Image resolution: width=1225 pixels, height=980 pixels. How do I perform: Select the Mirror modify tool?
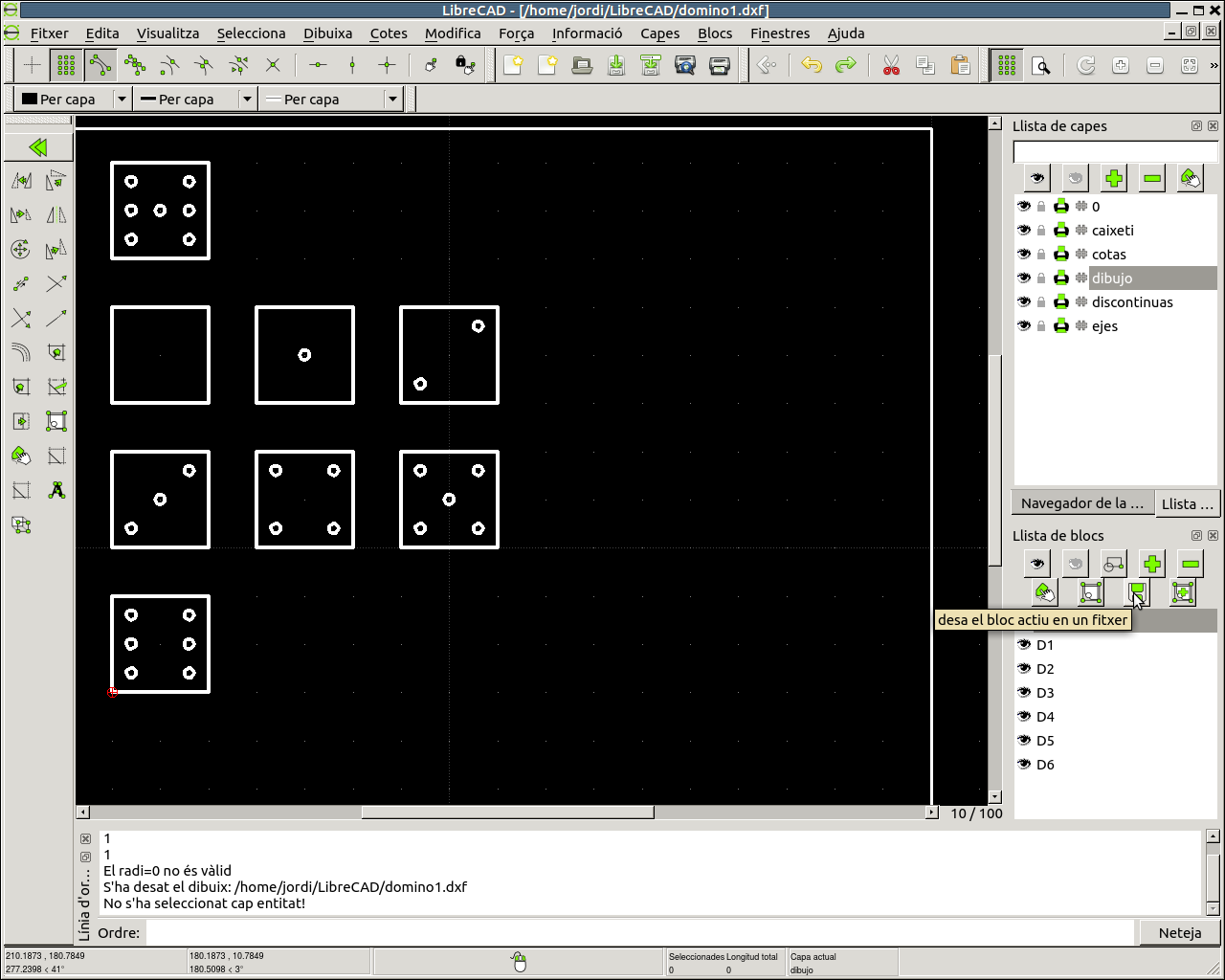click(x=56, y=215)
